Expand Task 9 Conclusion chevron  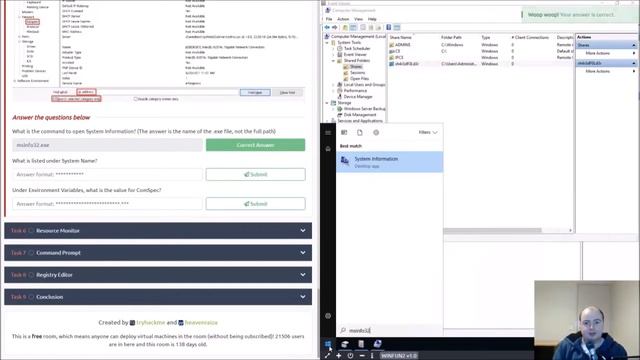point(303,297)
